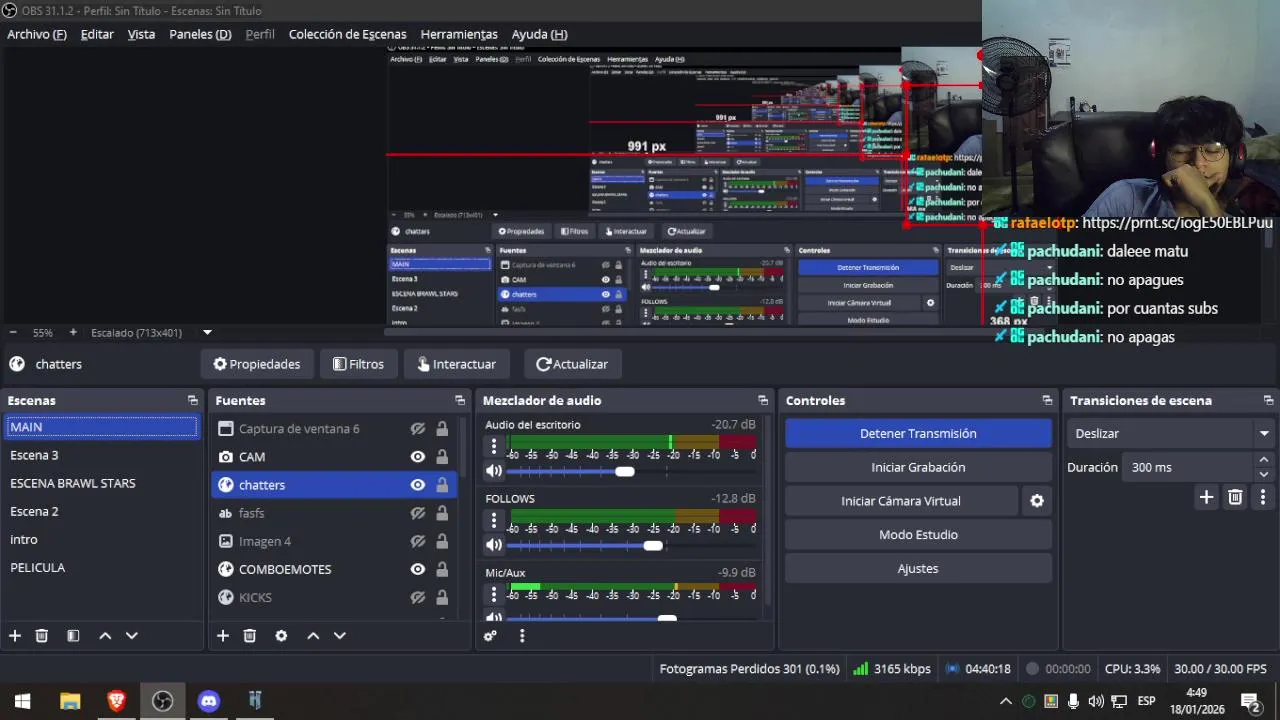1280x720 pixels.
Task: Undock the Fuentes panel icon
Action: pyautogui.click(x=460, y=400)
